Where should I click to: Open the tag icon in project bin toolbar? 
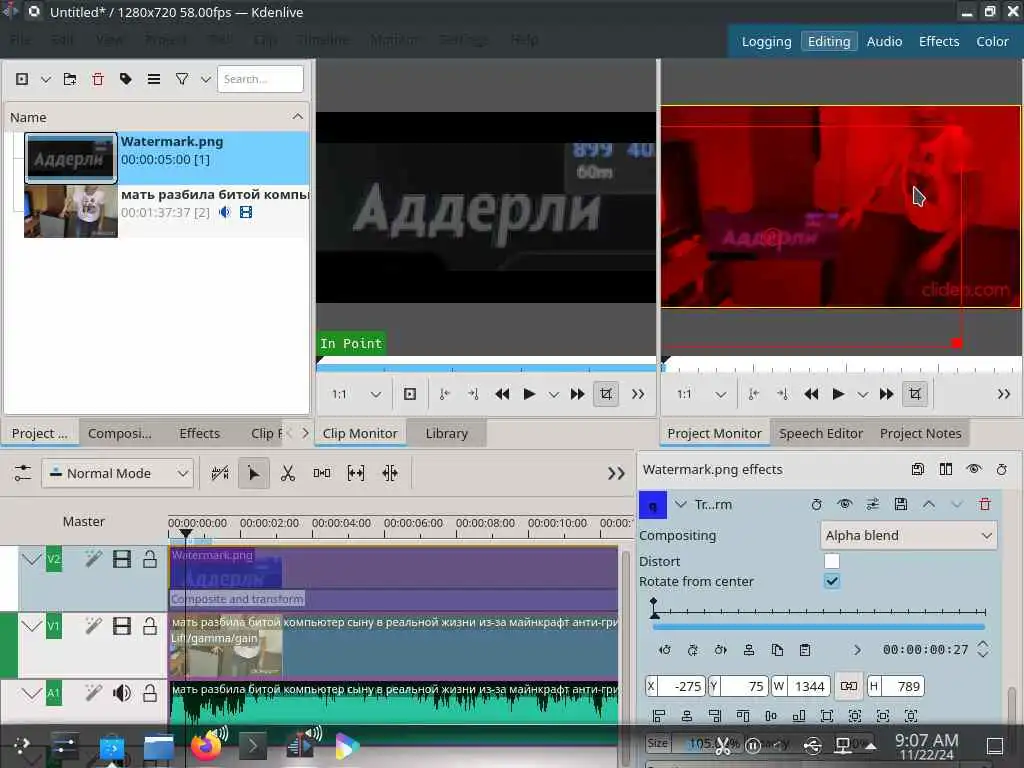point(126,79)
